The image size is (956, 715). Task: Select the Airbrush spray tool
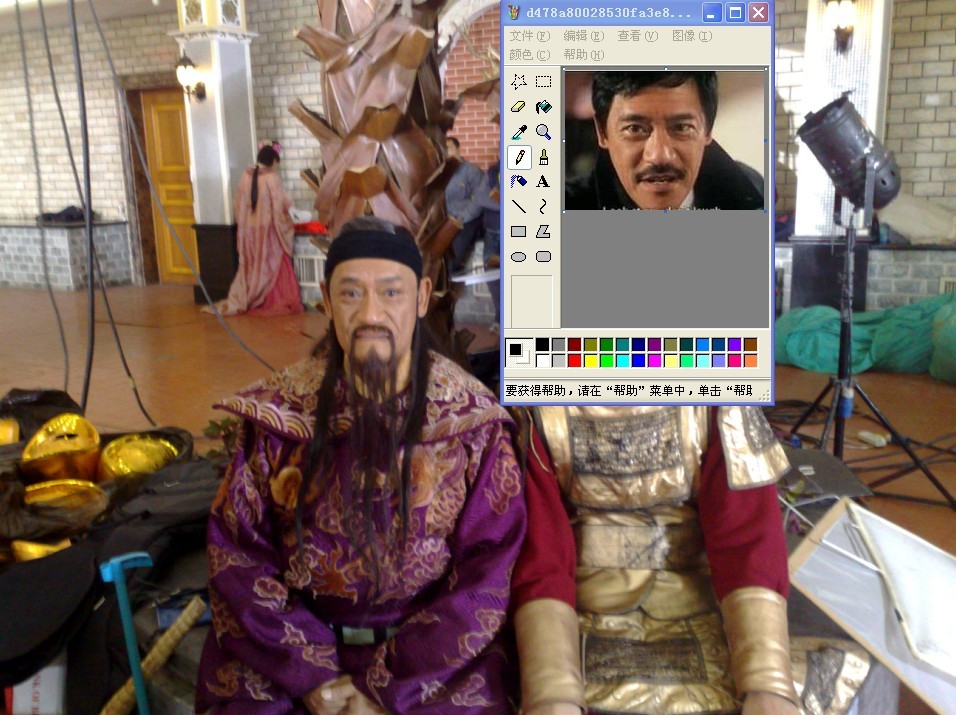point(519,182)
